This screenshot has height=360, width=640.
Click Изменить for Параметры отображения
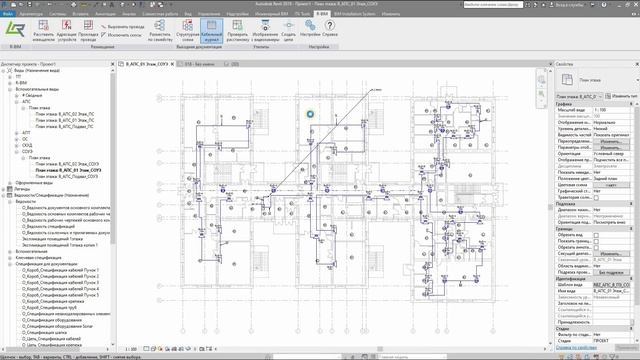611,148
